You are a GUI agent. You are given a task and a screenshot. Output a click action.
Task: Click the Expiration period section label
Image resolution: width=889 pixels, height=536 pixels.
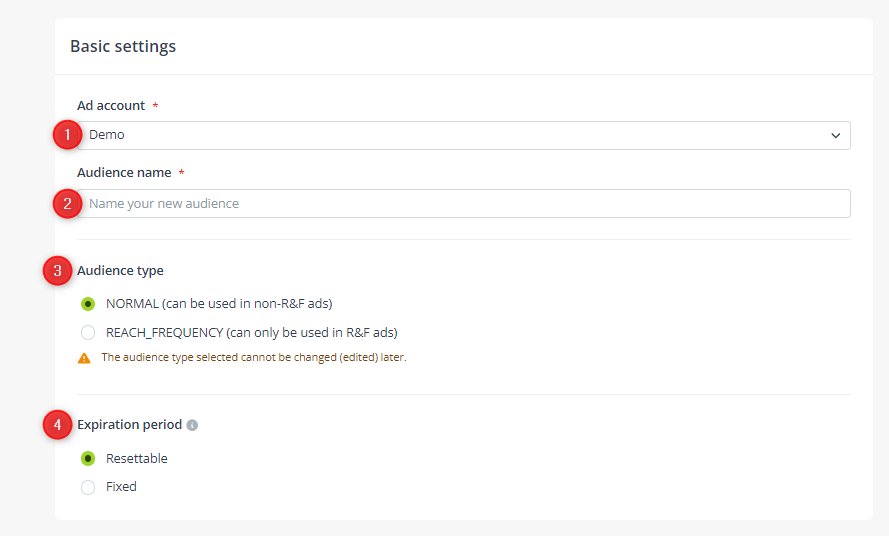[x=129, y=424]
